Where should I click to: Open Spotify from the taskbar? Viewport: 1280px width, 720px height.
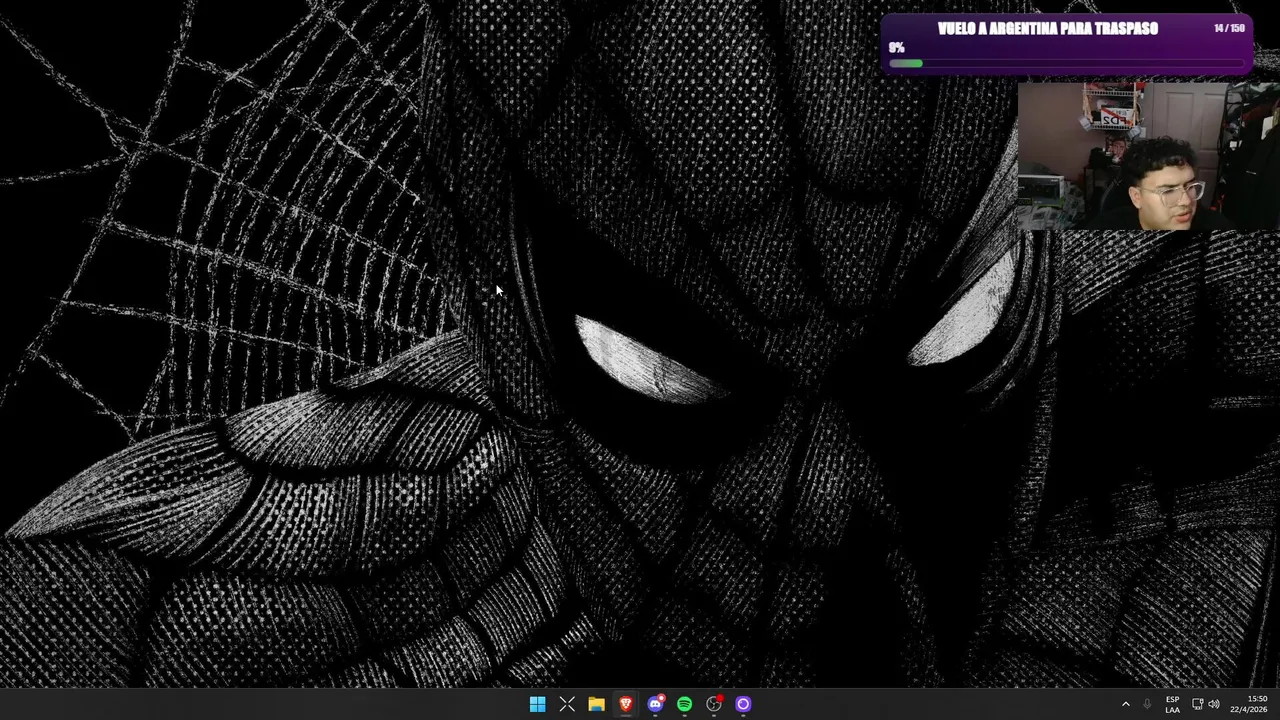(x=684, y=704)
